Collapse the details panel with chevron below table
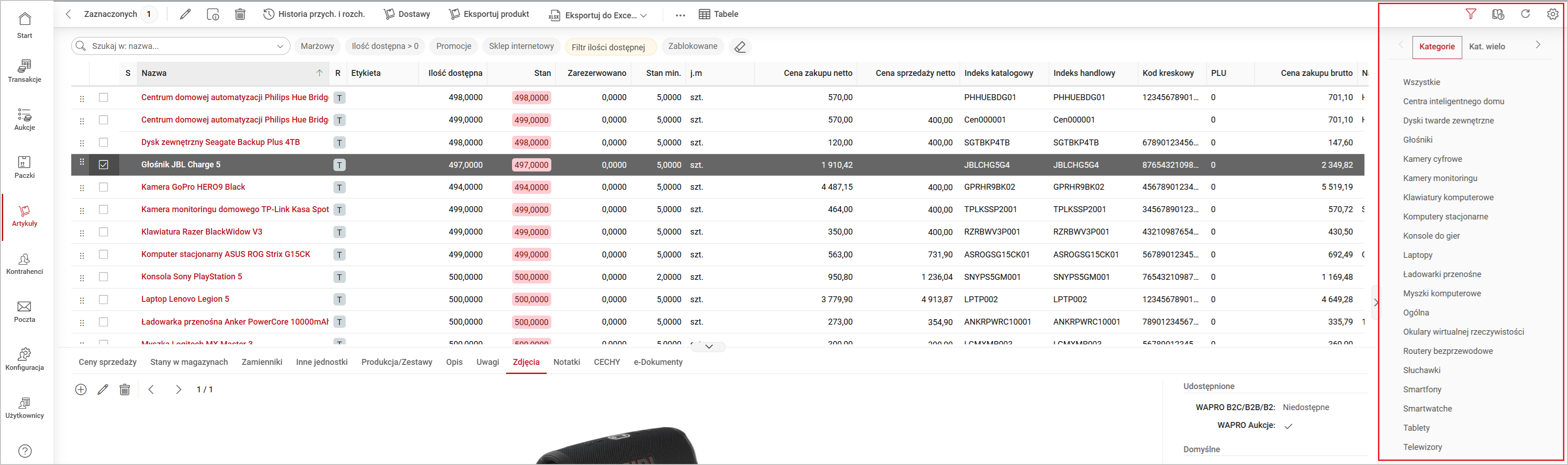Viewport: 1568px width, 465px height. click(708, 346)
